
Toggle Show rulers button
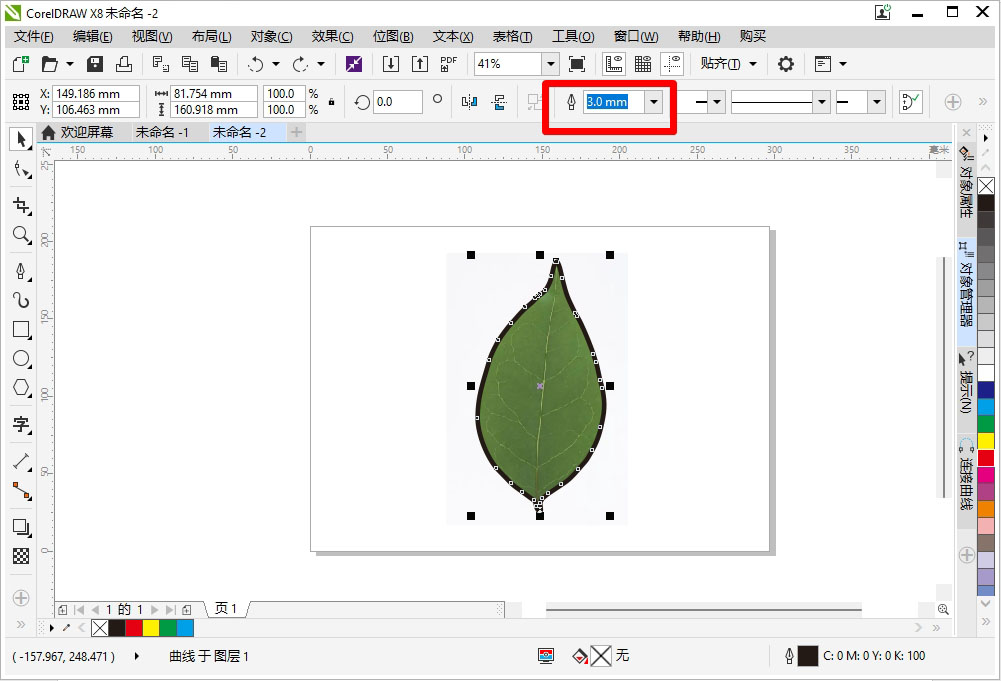614,64
